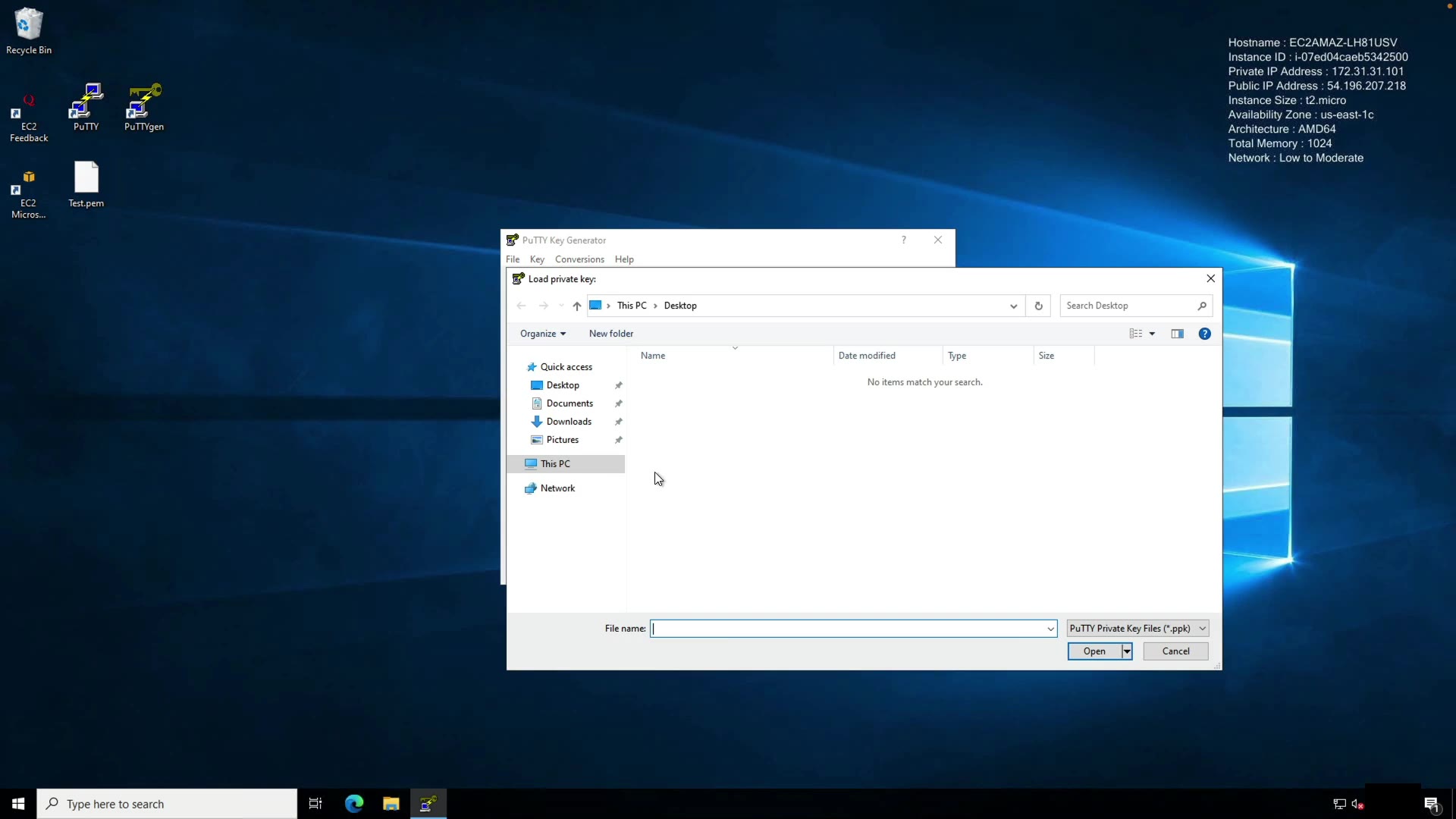Click the blue help question mark icon
This screenshot has height=819, width=1456.
[x=1204, y=334]
